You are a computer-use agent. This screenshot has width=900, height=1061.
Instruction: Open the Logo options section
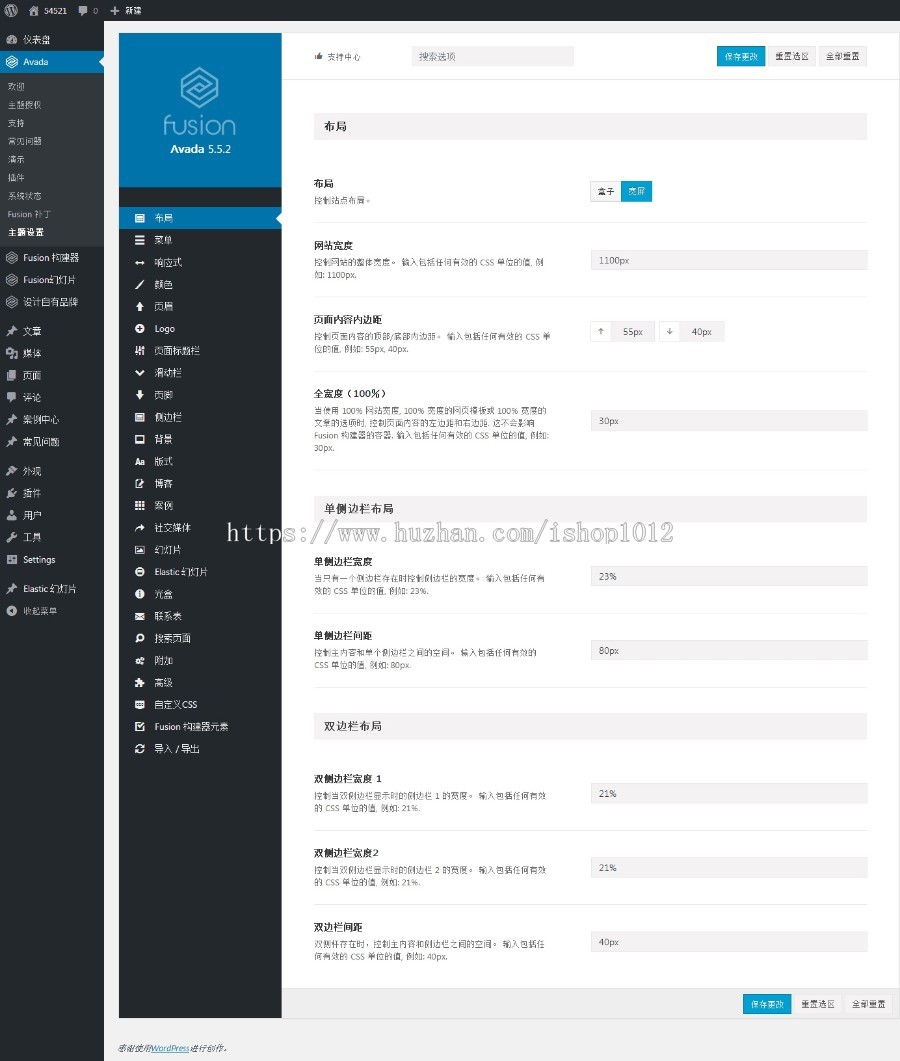200,328
